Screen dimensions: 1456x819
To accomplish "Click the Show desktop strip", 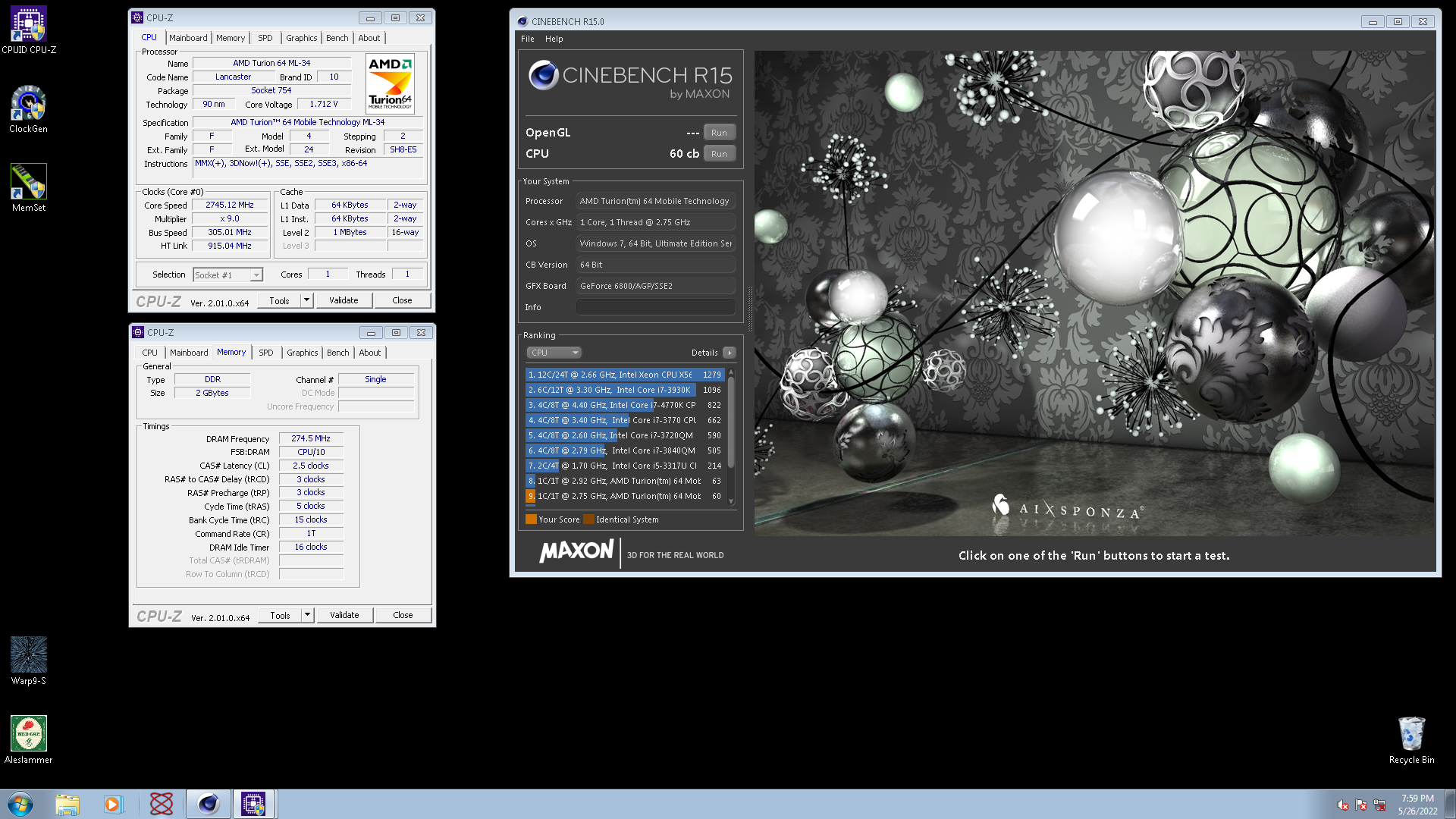I will (x=1450, y=804).
